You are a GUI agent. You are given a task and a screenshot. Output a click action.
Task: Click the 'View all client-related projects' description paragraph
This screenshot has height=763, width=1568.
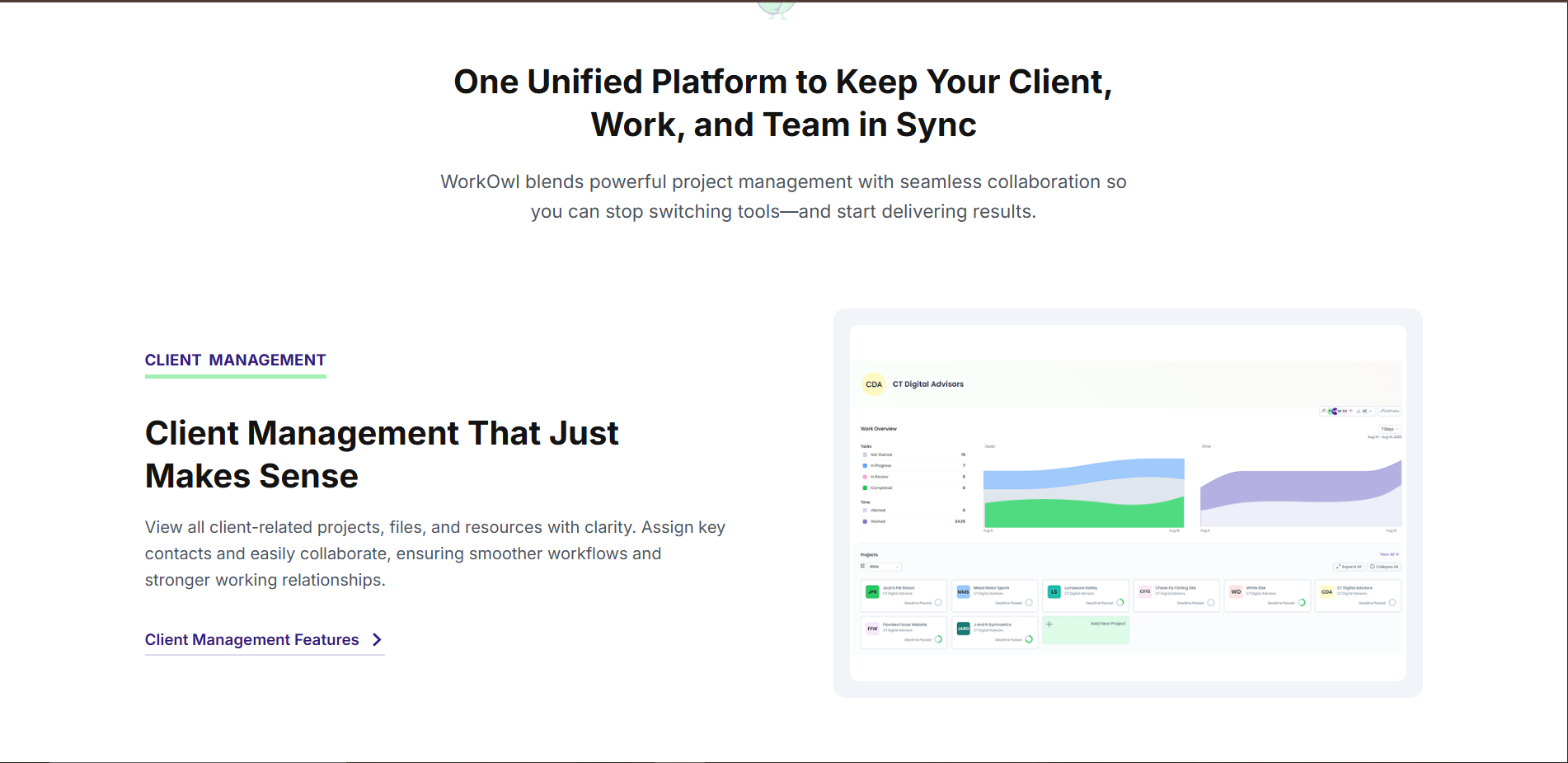(x=435, y=553)
